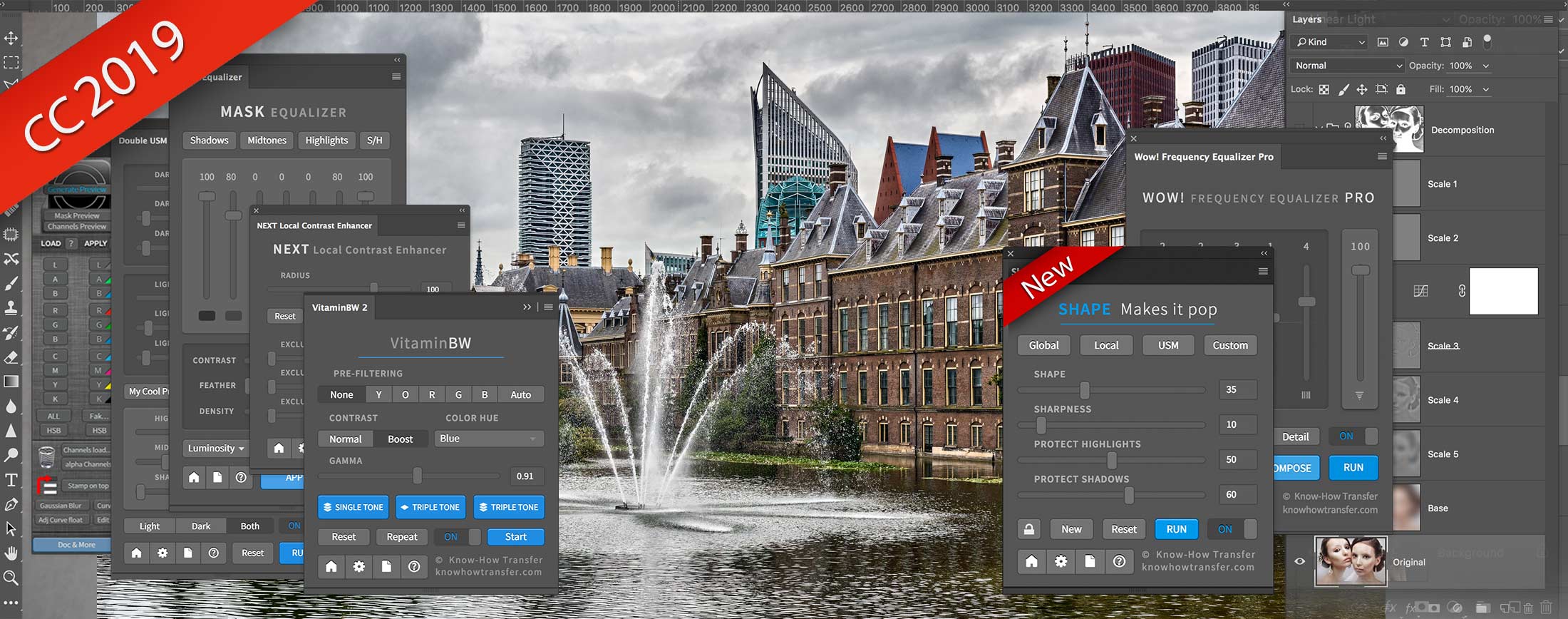
Task: Select the Horizontal Type tool
Action: click(11, 479)
